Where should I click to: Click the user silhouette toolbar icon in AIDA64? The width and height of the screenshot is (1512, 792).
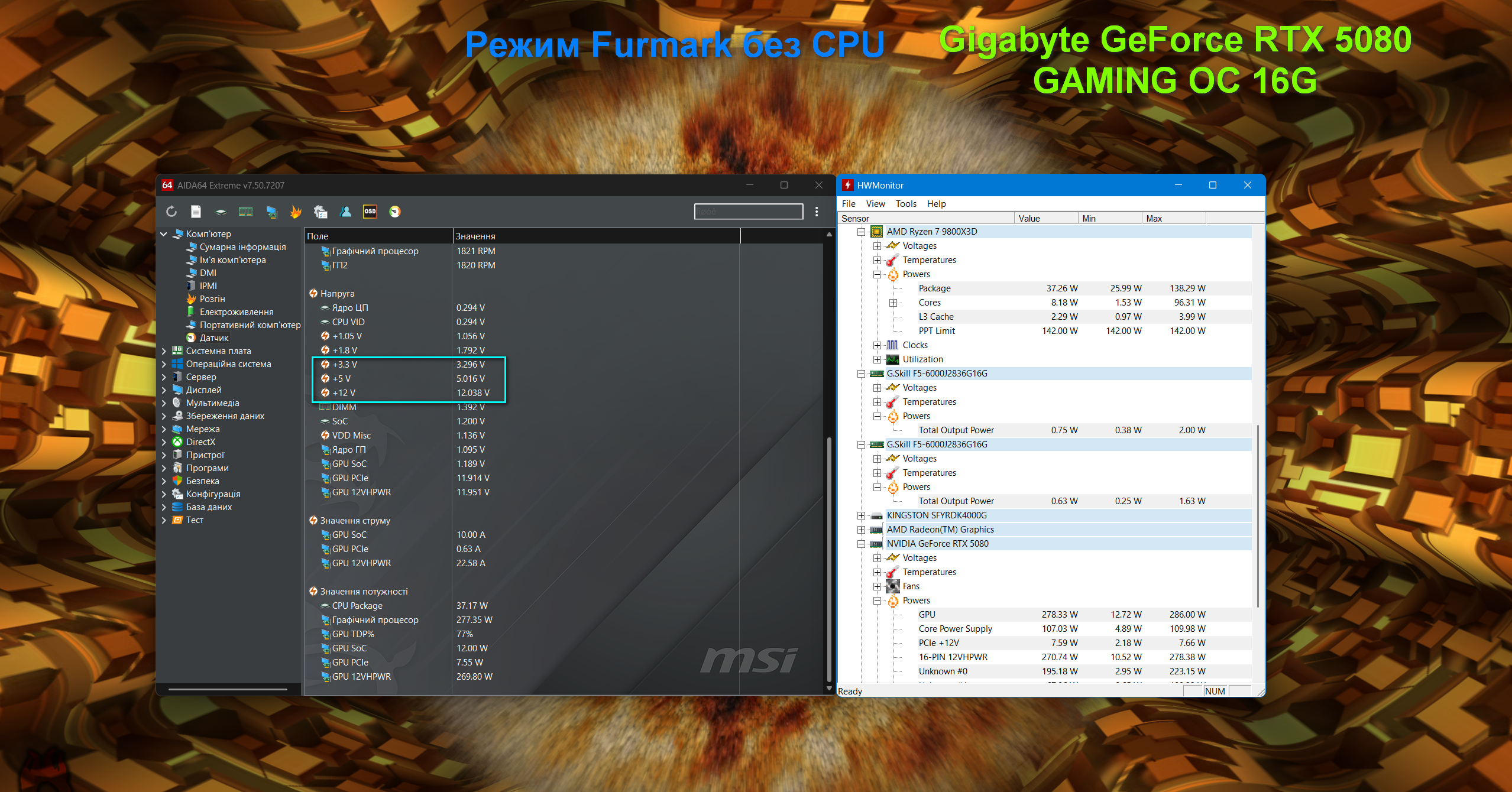[x=346, y=212]
